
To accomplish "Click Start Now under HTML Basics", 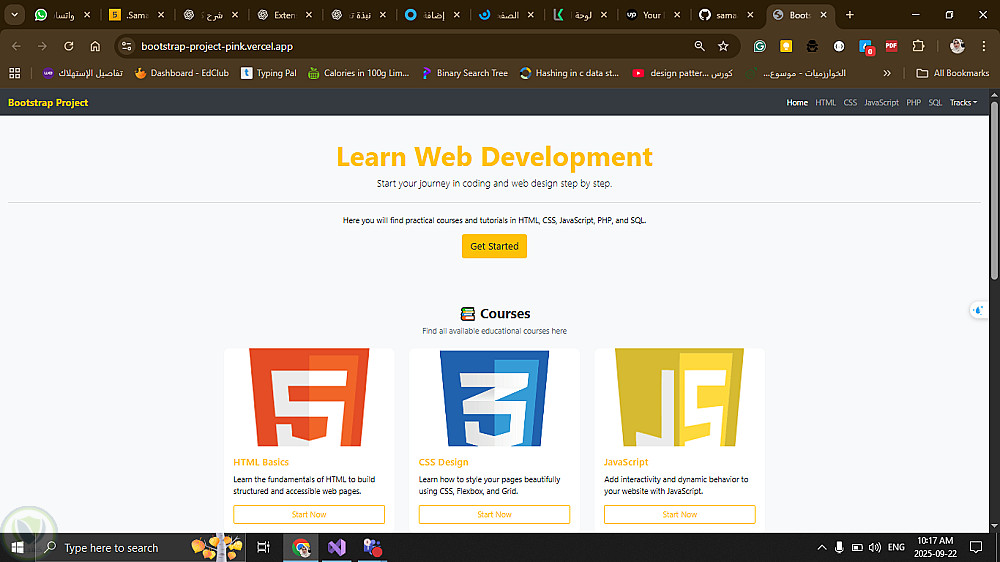I will pos(309,514).
